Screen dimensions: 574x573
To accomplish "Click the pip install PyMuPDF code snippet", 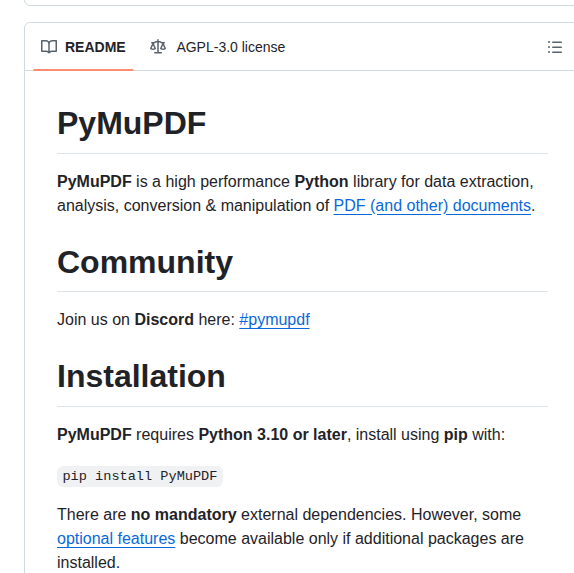I will 140,476.
